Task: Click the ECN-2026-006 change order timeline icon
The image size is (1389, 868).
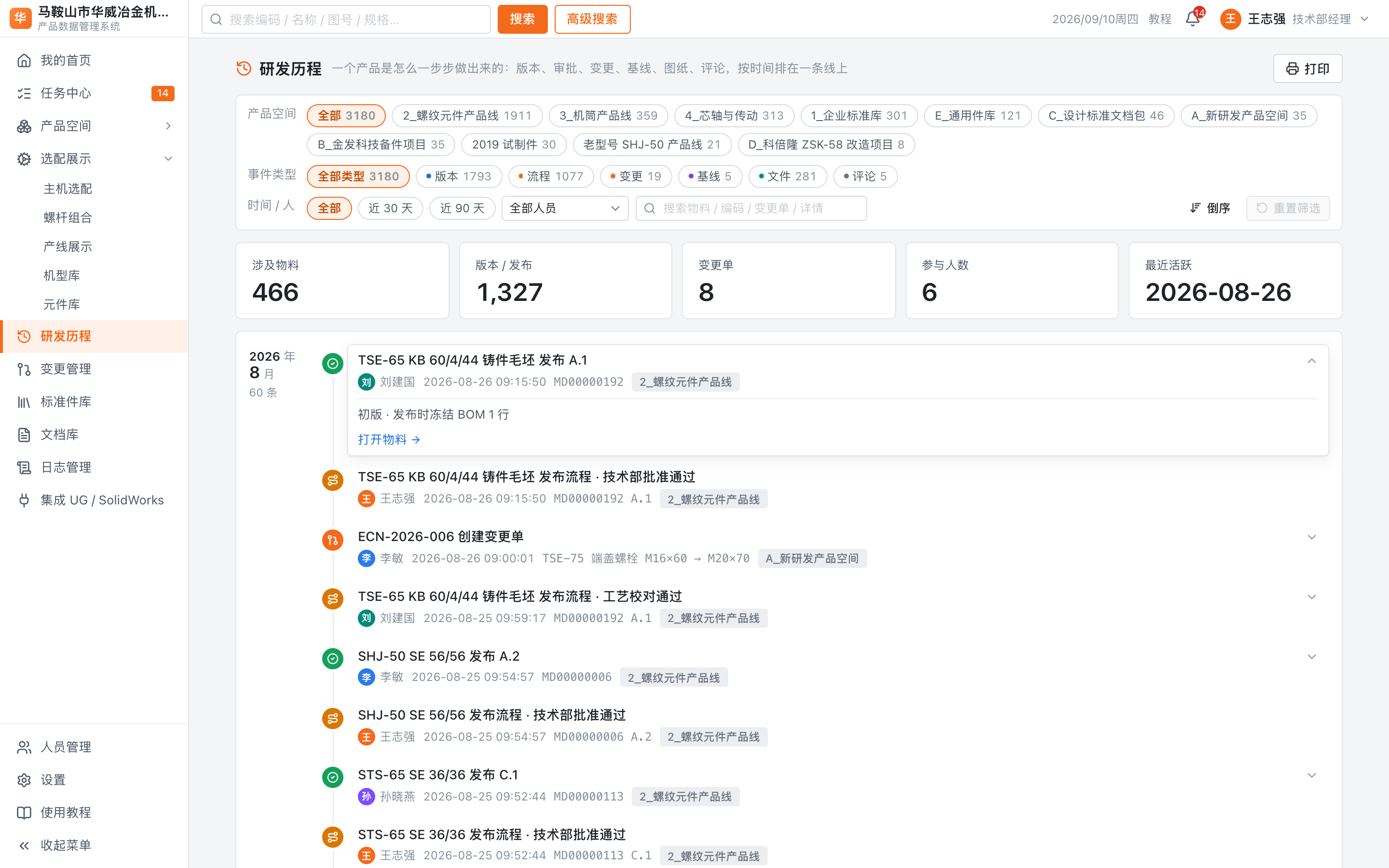Action: [333, 540]
